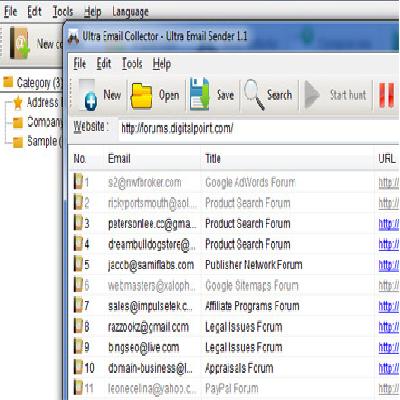Image resolution: width=400 pixels, height=400 pixels.
Task: Select email domain-business@l...
Action: pyautogui.click(x=150, y=368)
